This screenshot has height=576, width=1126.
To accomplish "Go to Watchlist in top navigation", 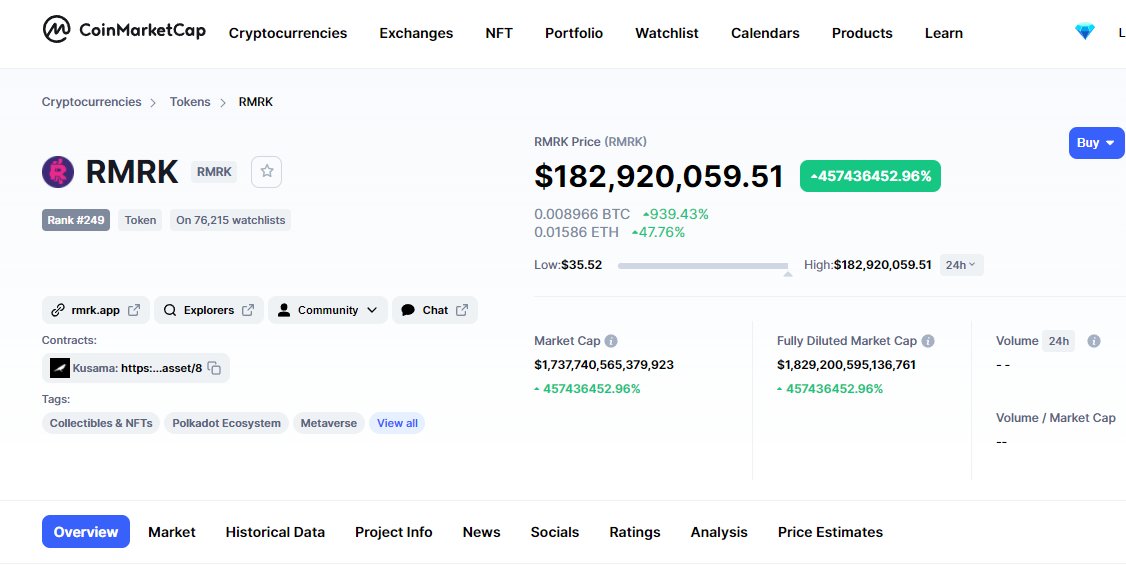I will 667,33.
